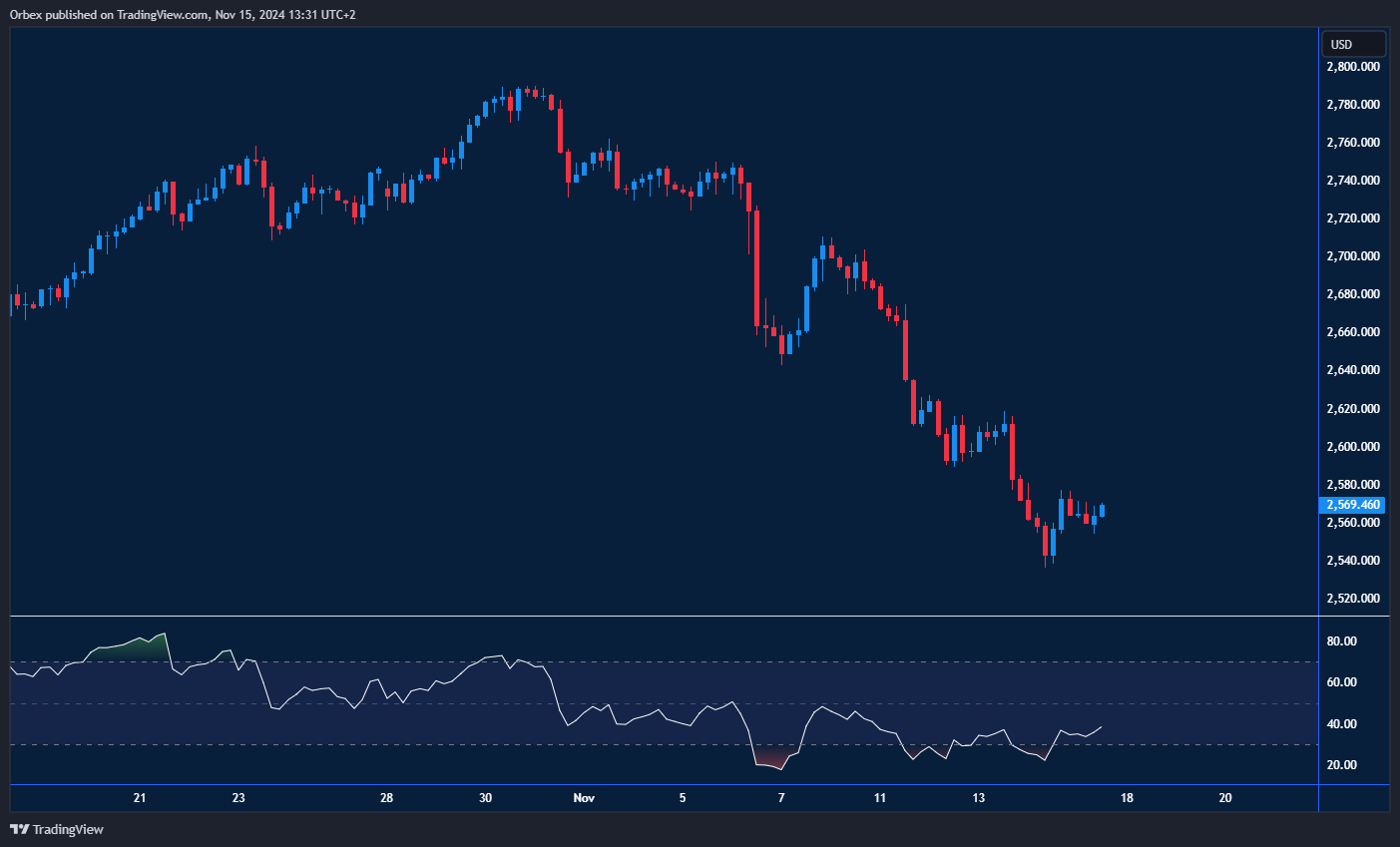Select the 2,520.000 price scale label
The image size is (1400, 847).
tap(1353, 599)
